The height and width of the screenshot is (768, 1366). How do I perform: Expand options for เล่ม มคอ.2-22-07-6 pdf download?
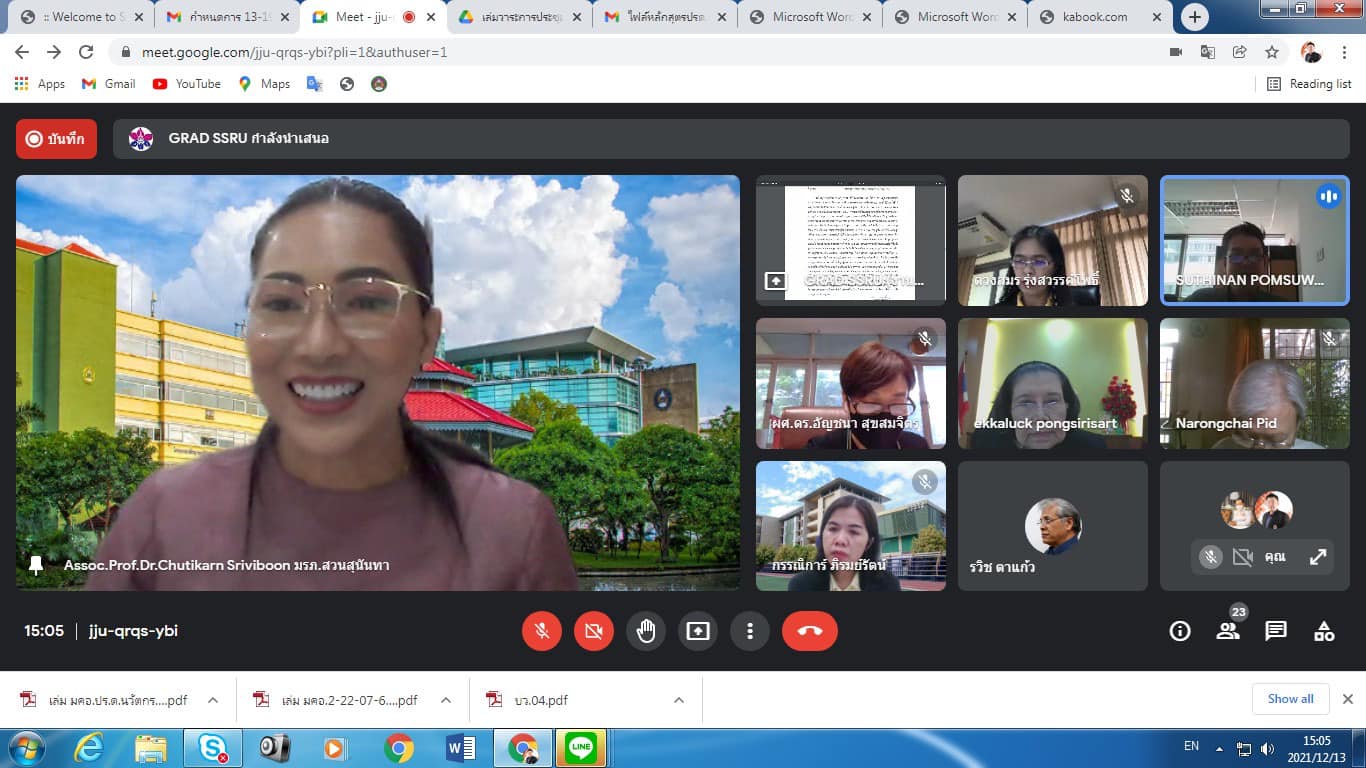[x=446, y=700]
